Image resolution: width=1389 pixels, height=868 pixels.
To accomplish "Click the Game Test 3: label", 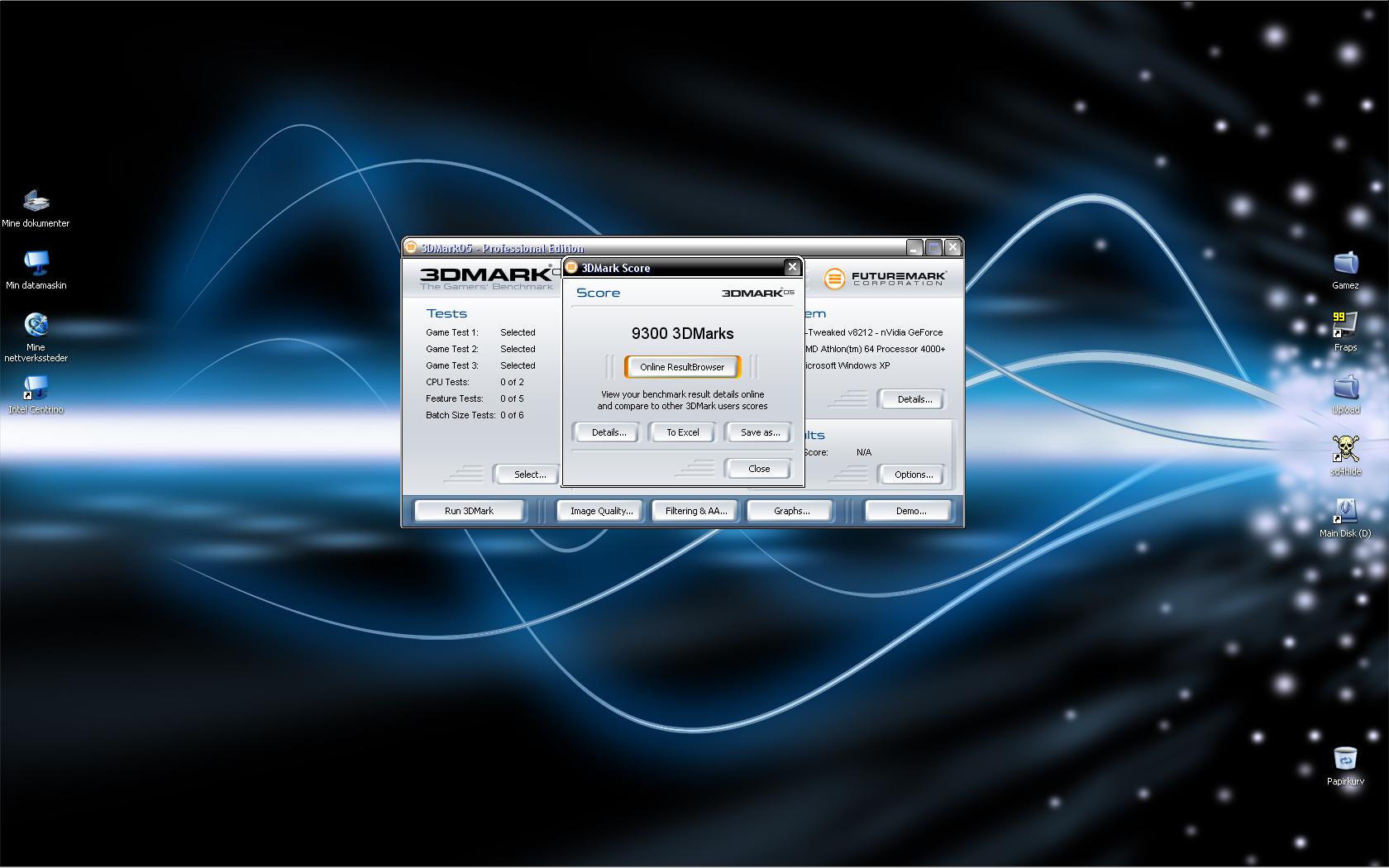I will coord(452,365).
